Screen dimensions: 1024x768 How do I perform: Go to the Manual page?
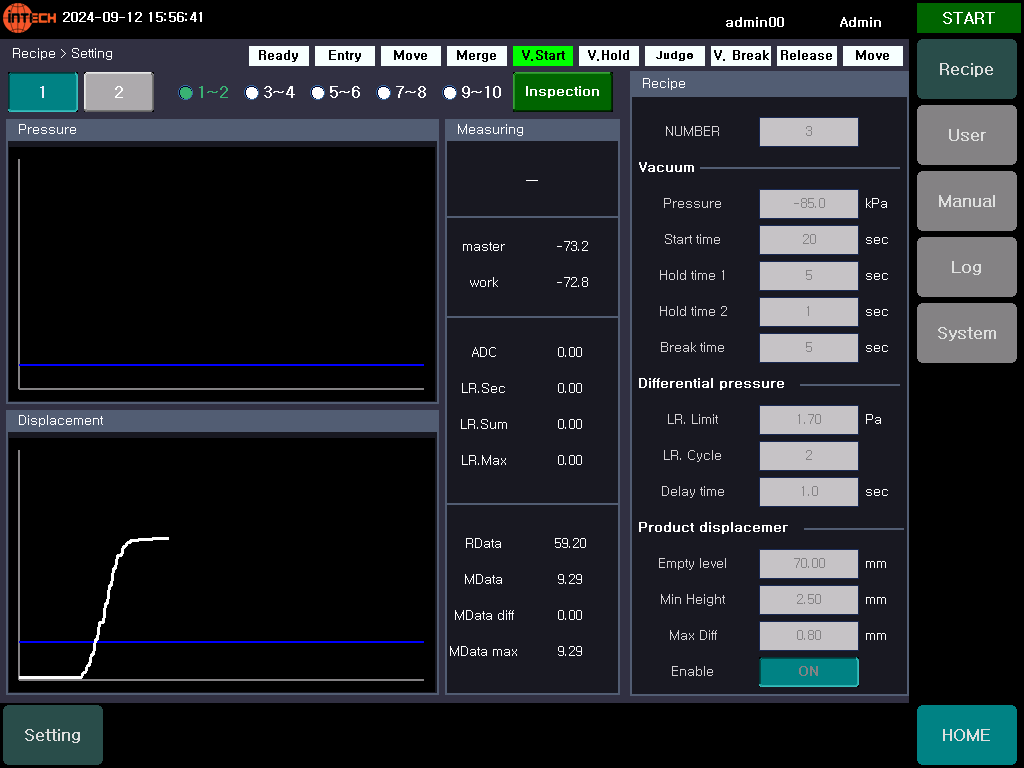coord(966,201)
